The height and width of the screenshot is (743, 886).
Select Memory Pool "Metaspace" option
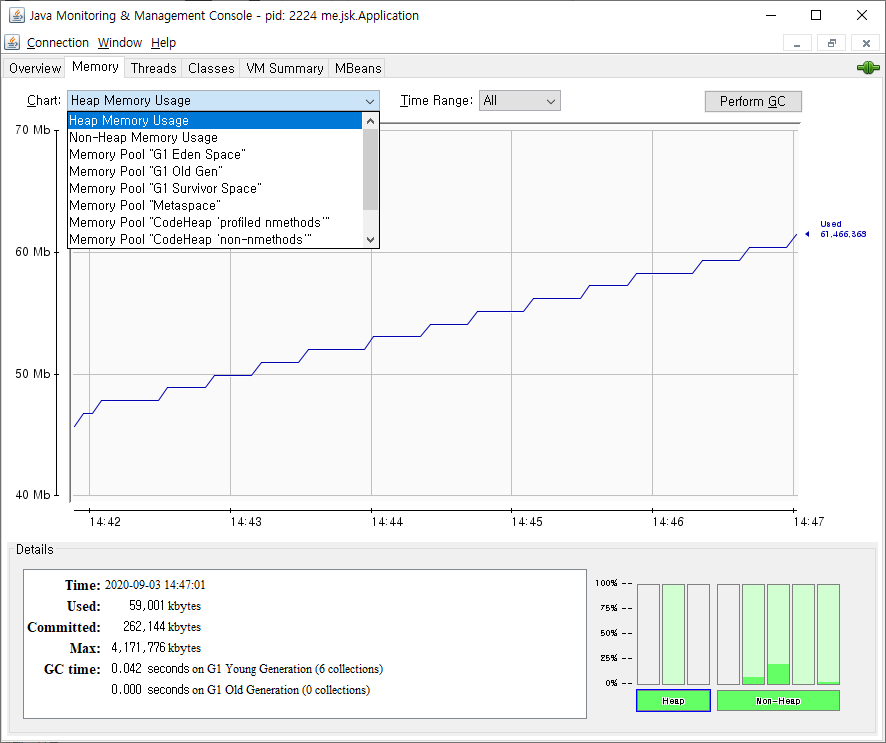pyautogui.click(x=215, y=205)
